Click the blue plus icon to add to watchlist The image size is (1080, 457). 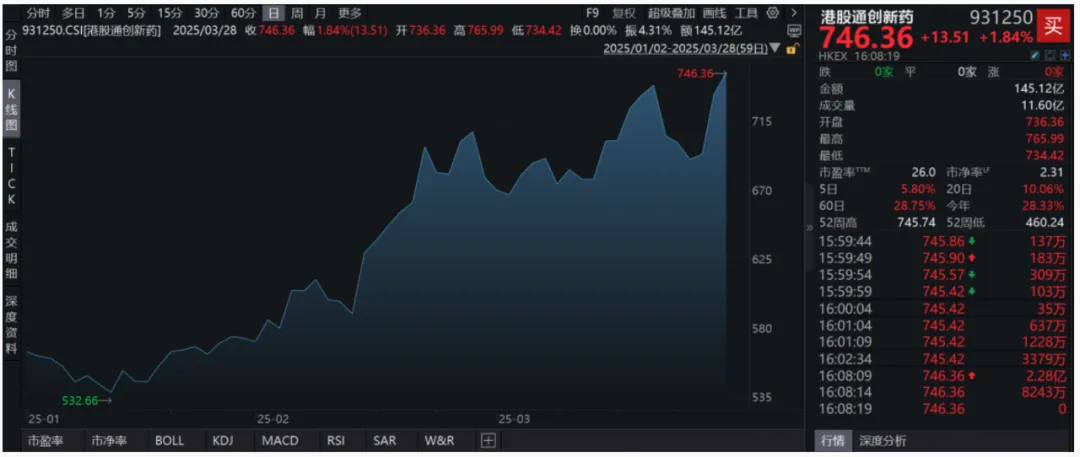click(1065, 58)
